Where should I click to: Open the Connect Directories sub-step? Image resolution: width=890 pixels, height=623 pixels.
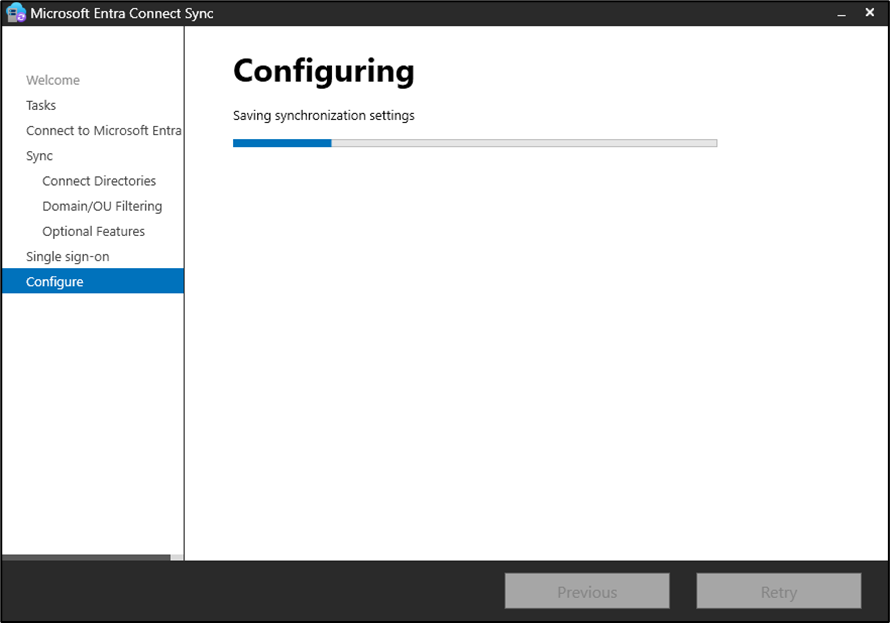coord(99,181)
